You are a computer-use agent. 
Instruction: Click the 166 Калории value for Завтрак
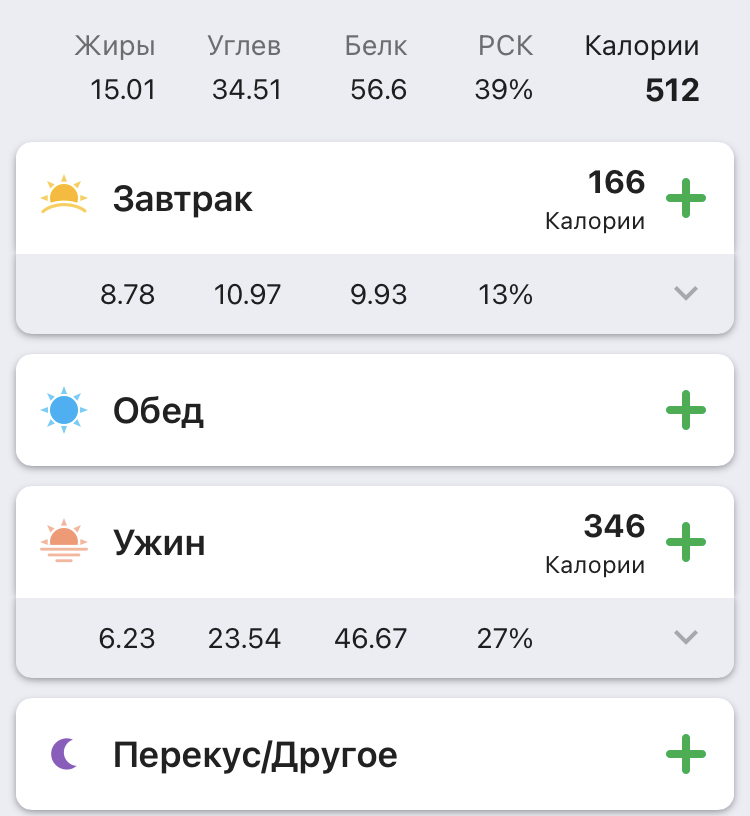point(616,183)
